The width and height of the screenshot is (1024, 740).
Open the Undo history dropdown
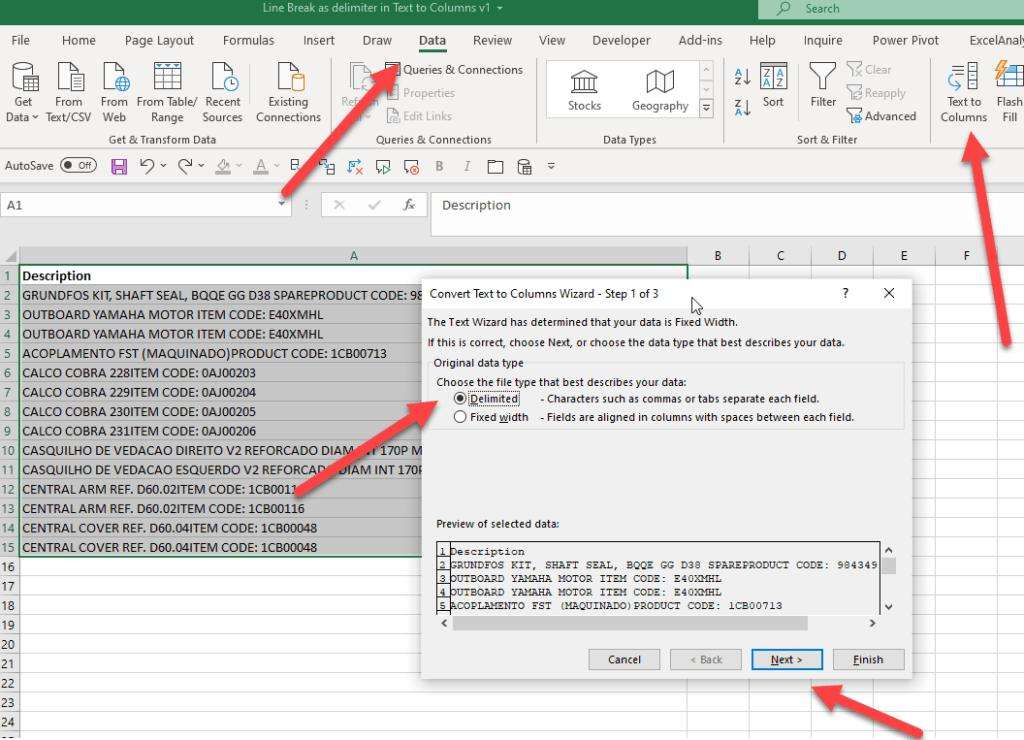[x=163, y=166]
